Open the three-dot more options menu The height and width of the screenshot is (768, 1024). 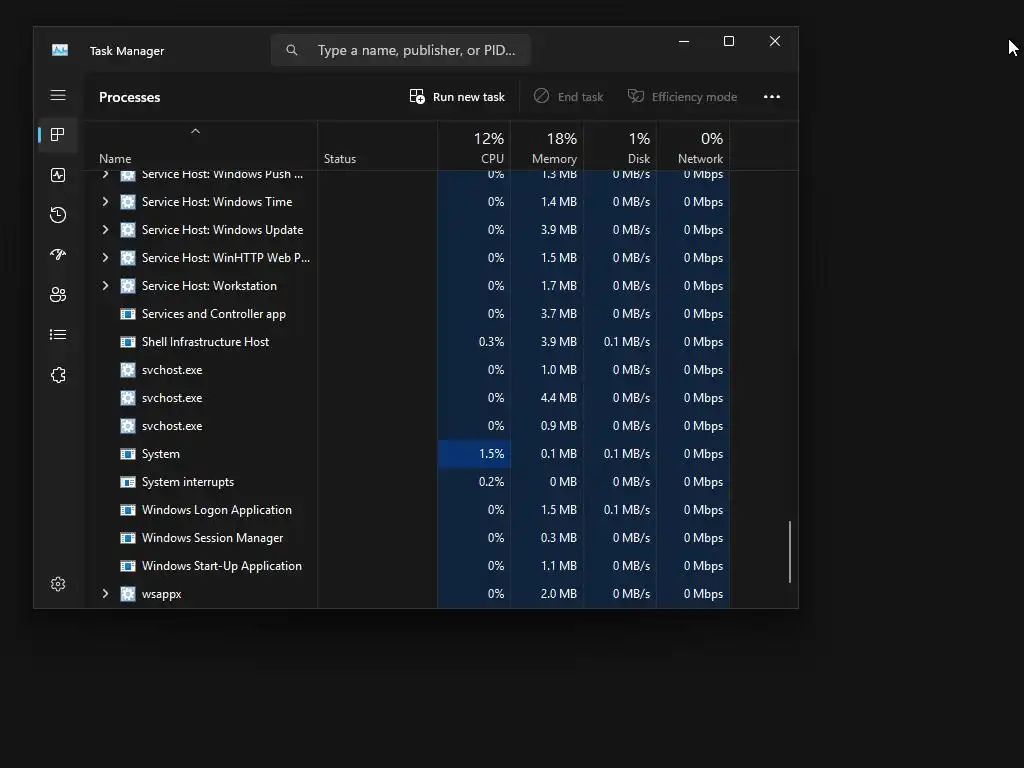(772, 97)
